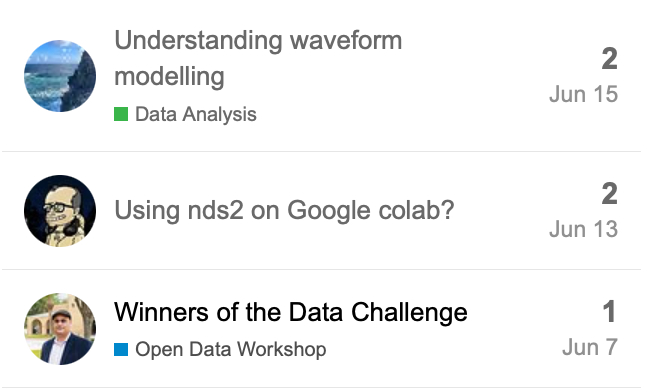This screenshot has width=670, height=388.
Task: Click the blue Open Data Workshop square
Action: [x=121, y=349]
